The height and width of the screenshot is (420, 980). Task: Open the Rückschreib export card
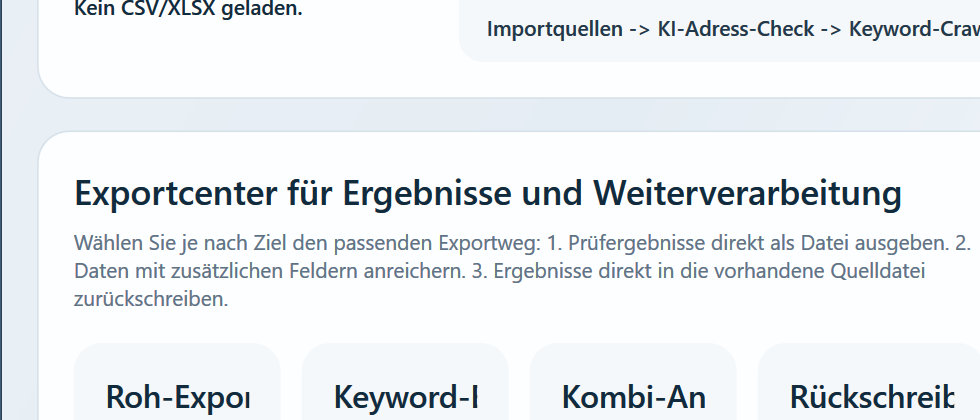869,382
